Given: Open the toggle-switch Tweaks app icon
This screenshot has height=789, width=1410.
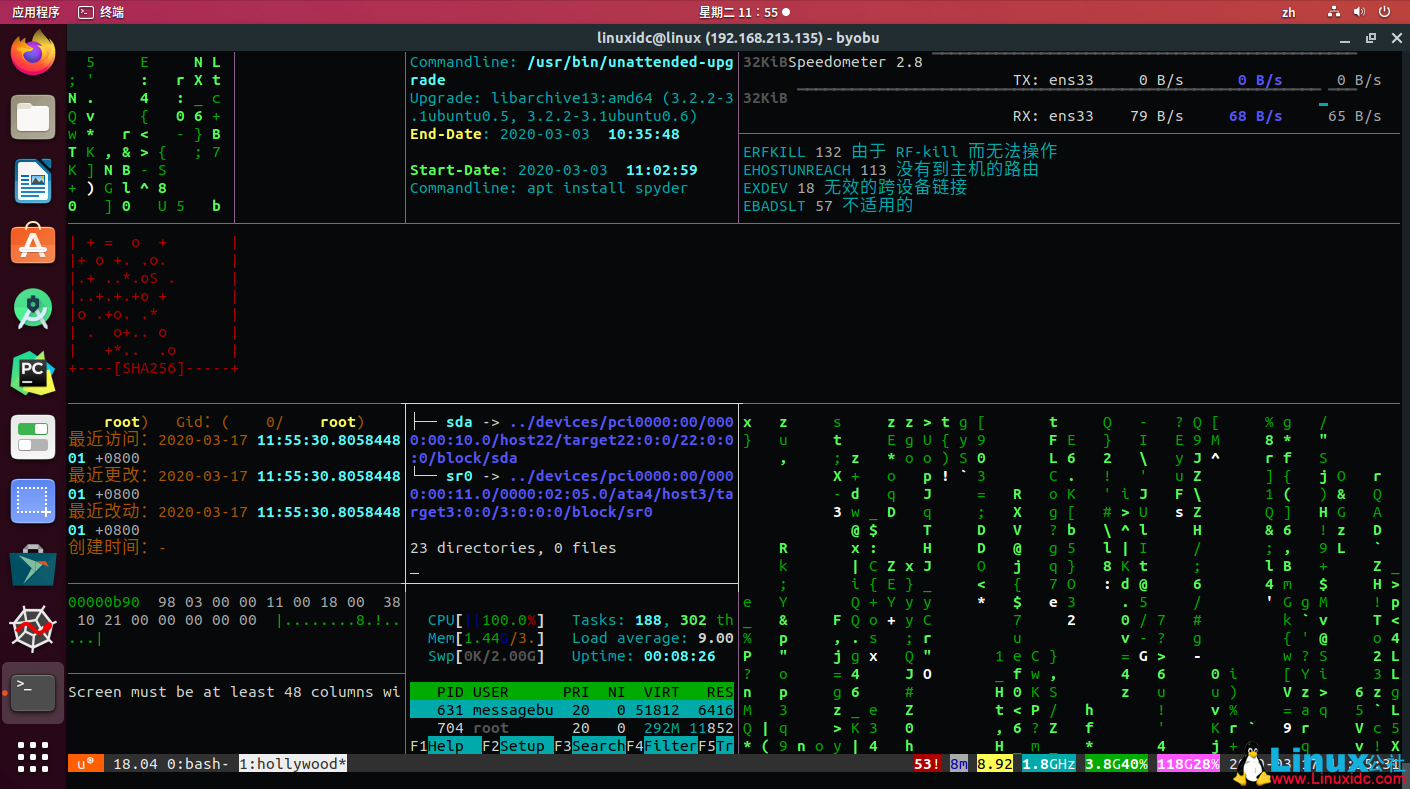Looking at the screenshot, I should [x=33, y=438].
